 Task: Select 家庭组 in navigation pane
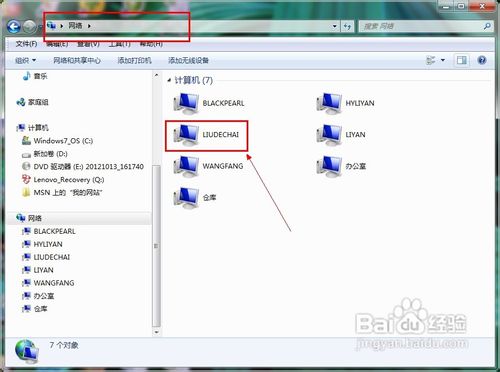(x=32, y=102)
